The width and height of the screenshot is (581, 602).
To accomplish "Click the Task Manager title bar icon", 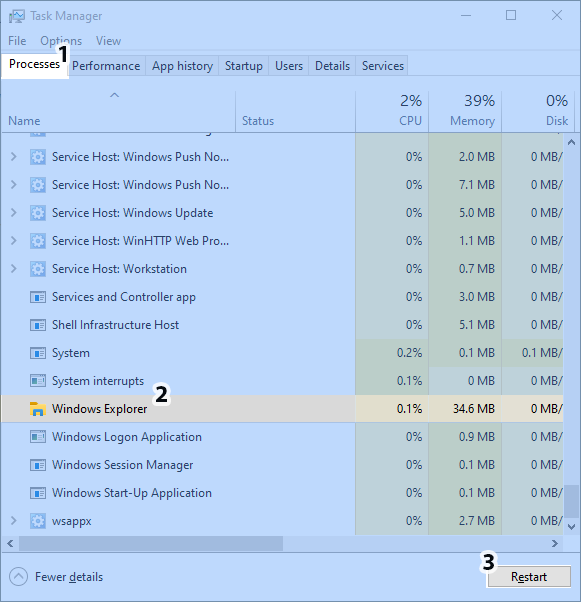I will [17, 16].
